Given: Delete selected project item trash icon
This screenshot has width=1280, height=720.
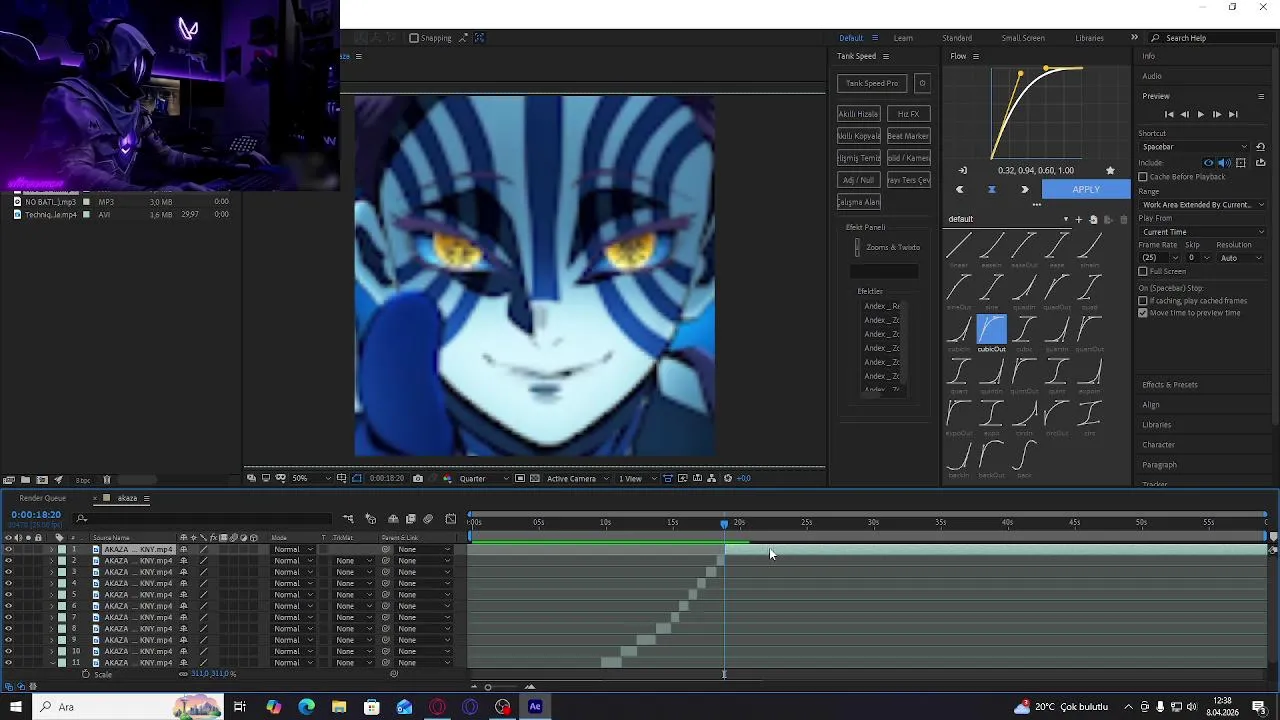Looking at the screenshot, I should [x=107, y=480].
